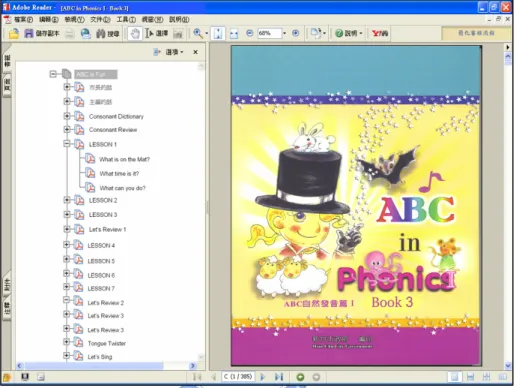Expand the Consonant Dictionary bookmark
516x388 pixels.
(67, 116)
